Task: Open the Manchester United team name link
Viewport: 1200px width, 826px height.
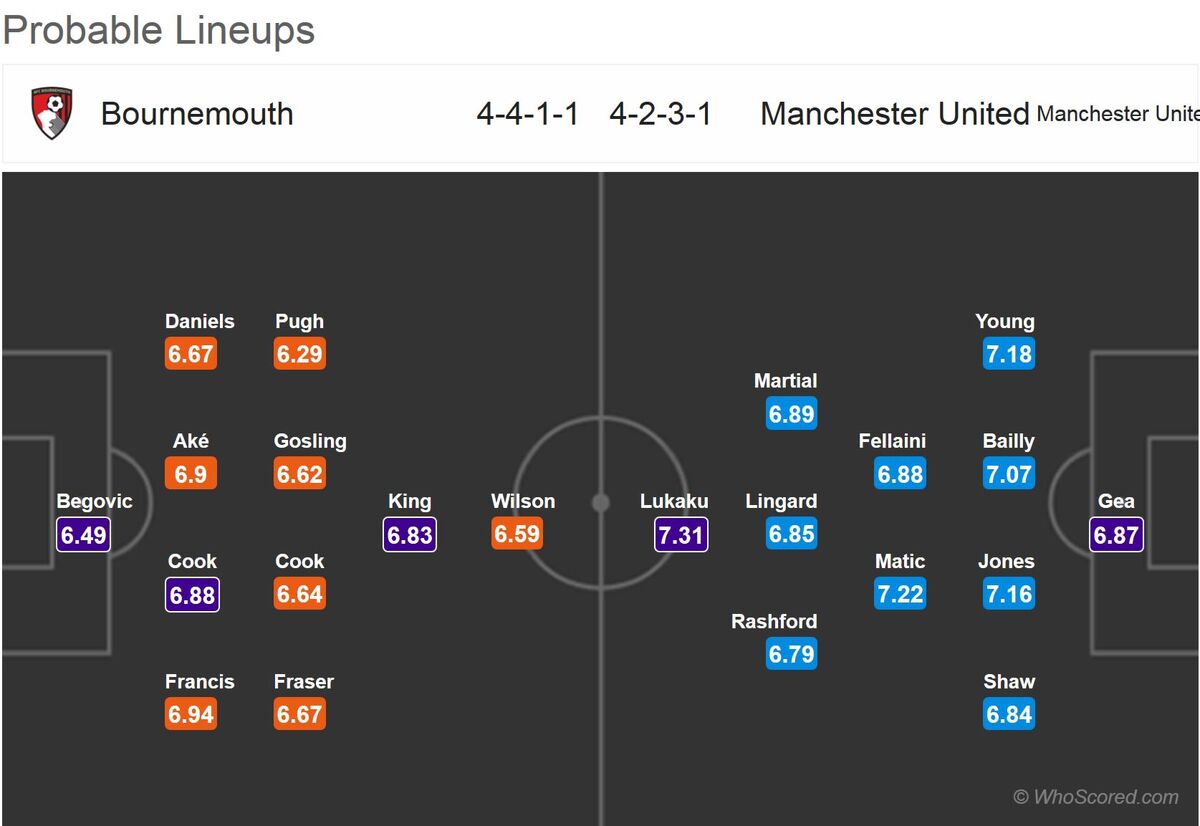Action: pyautogui.click(x=895, y=114)
